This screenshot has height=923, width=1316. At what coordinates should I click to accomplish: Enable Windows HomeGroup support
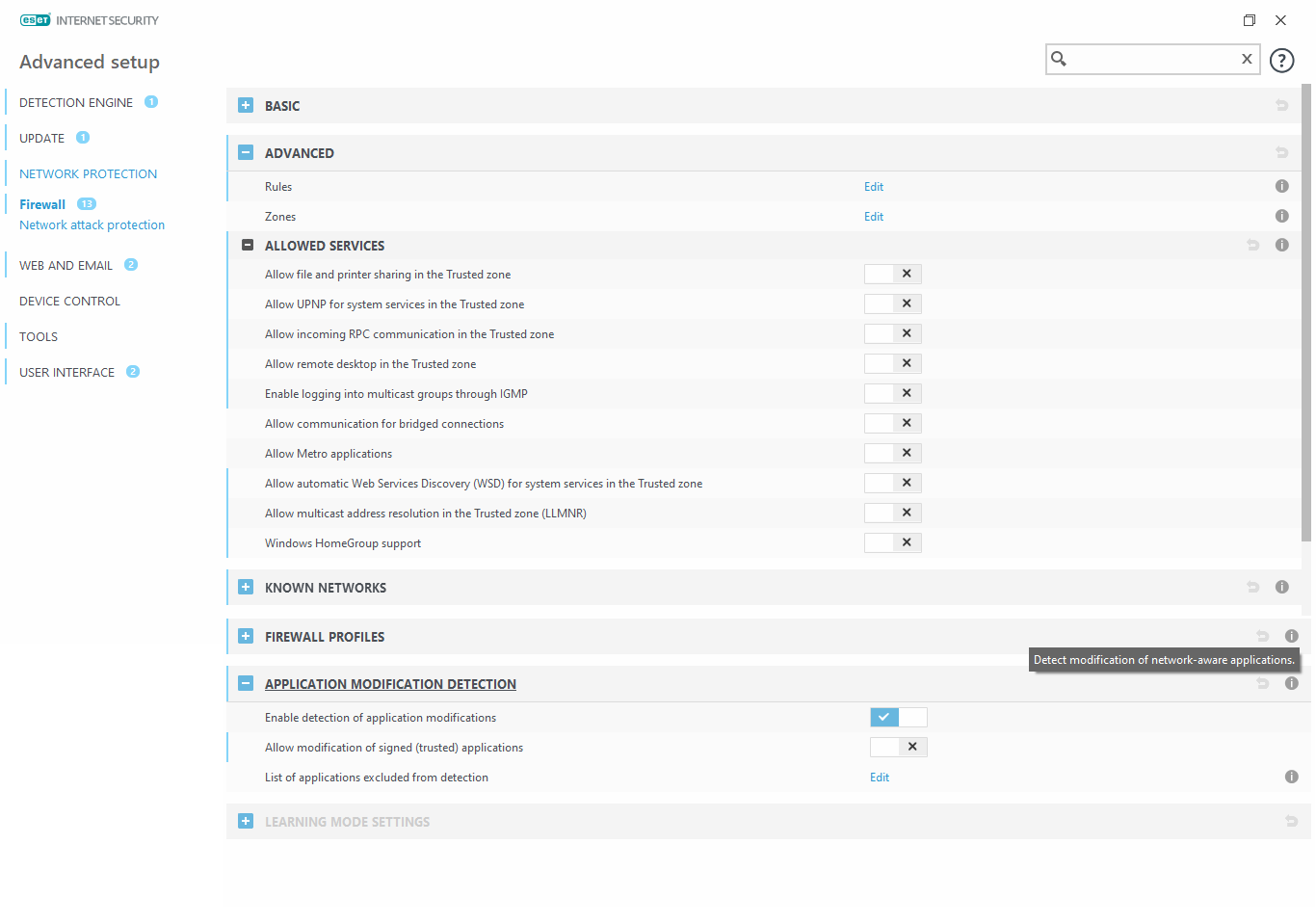(x=893, y=542)
